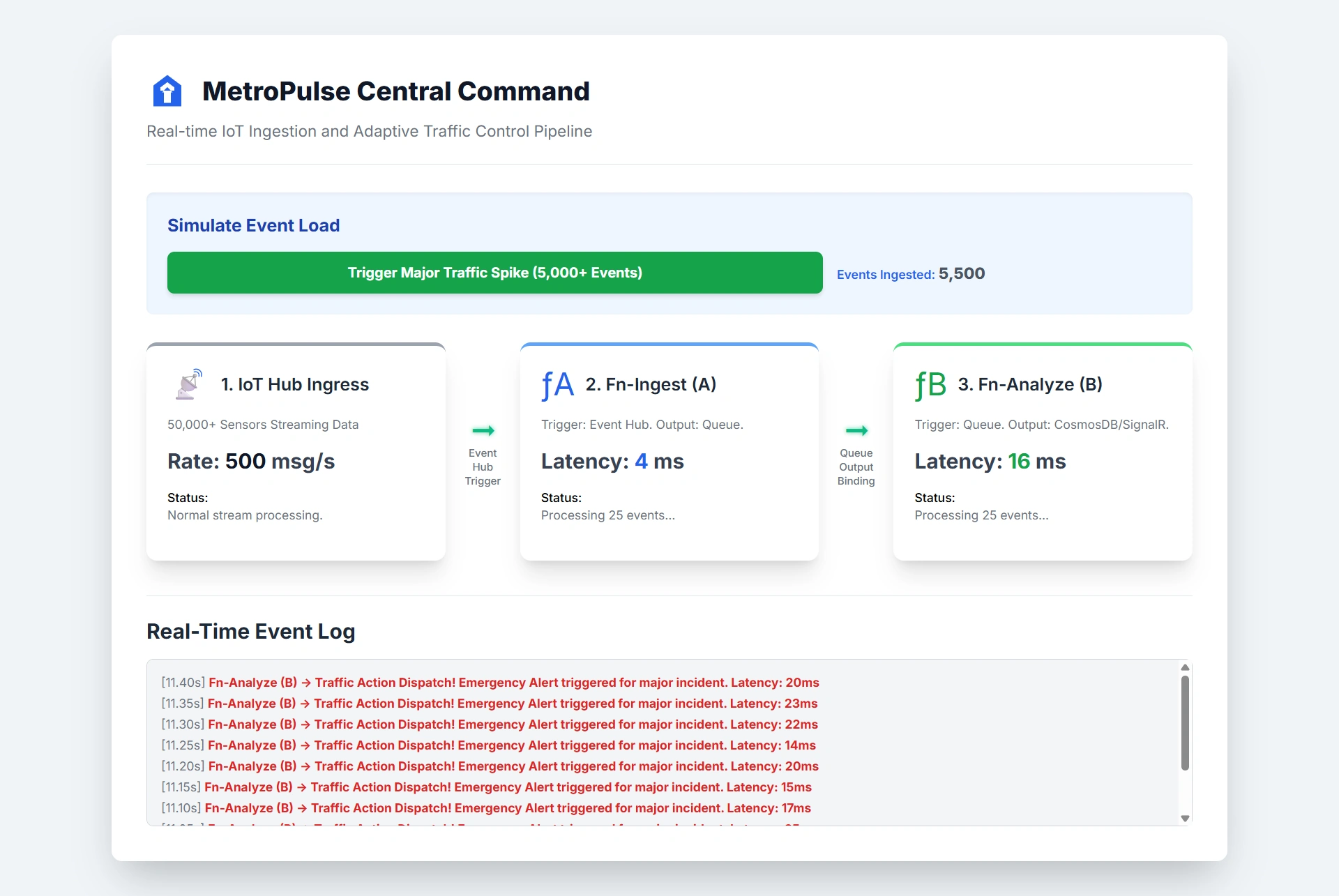Click the 11.25s log entry with 14ms latency
The width and height of the screenshot is (1339, 896).
tap(489, 745)
